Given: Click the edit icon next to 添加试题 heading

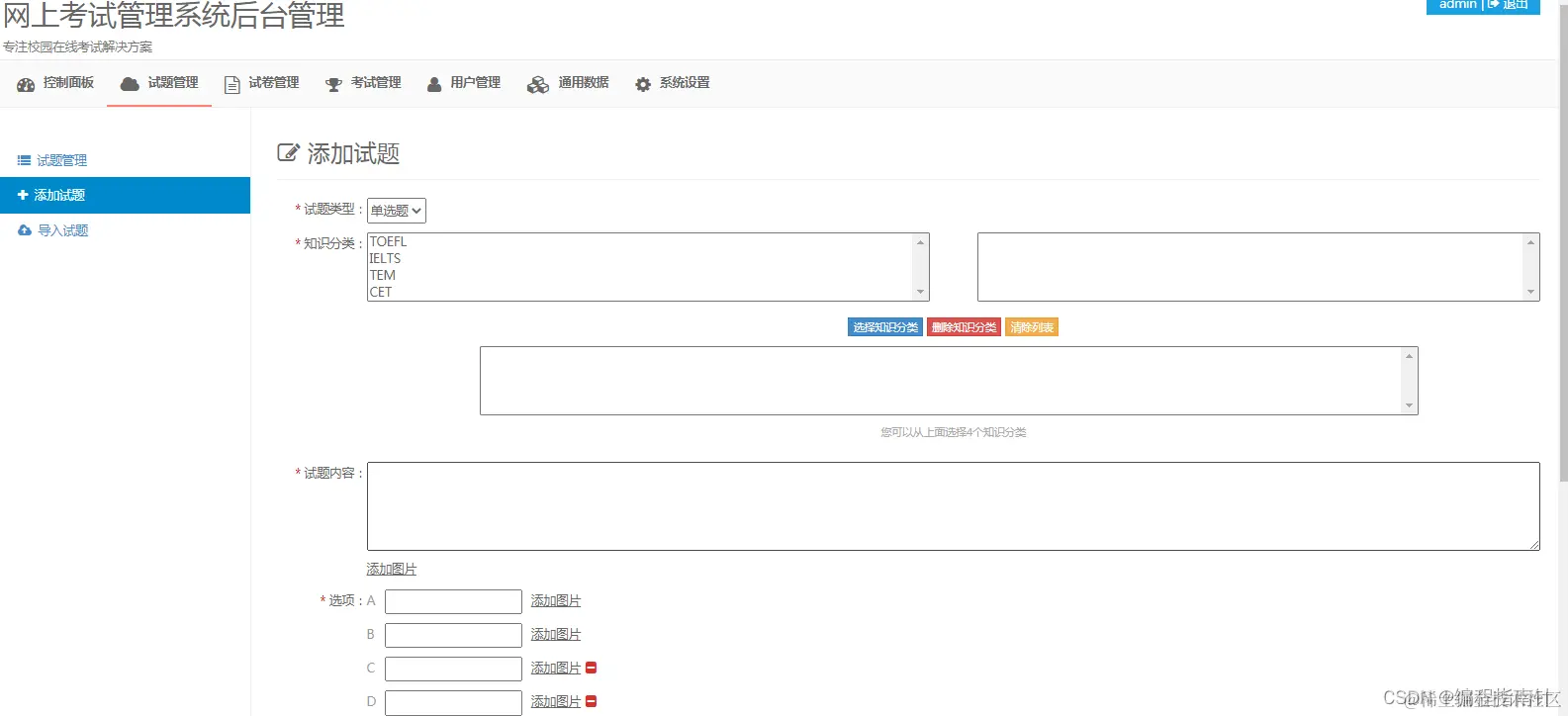Looking at the screenshot, I should tap(288, 152).
